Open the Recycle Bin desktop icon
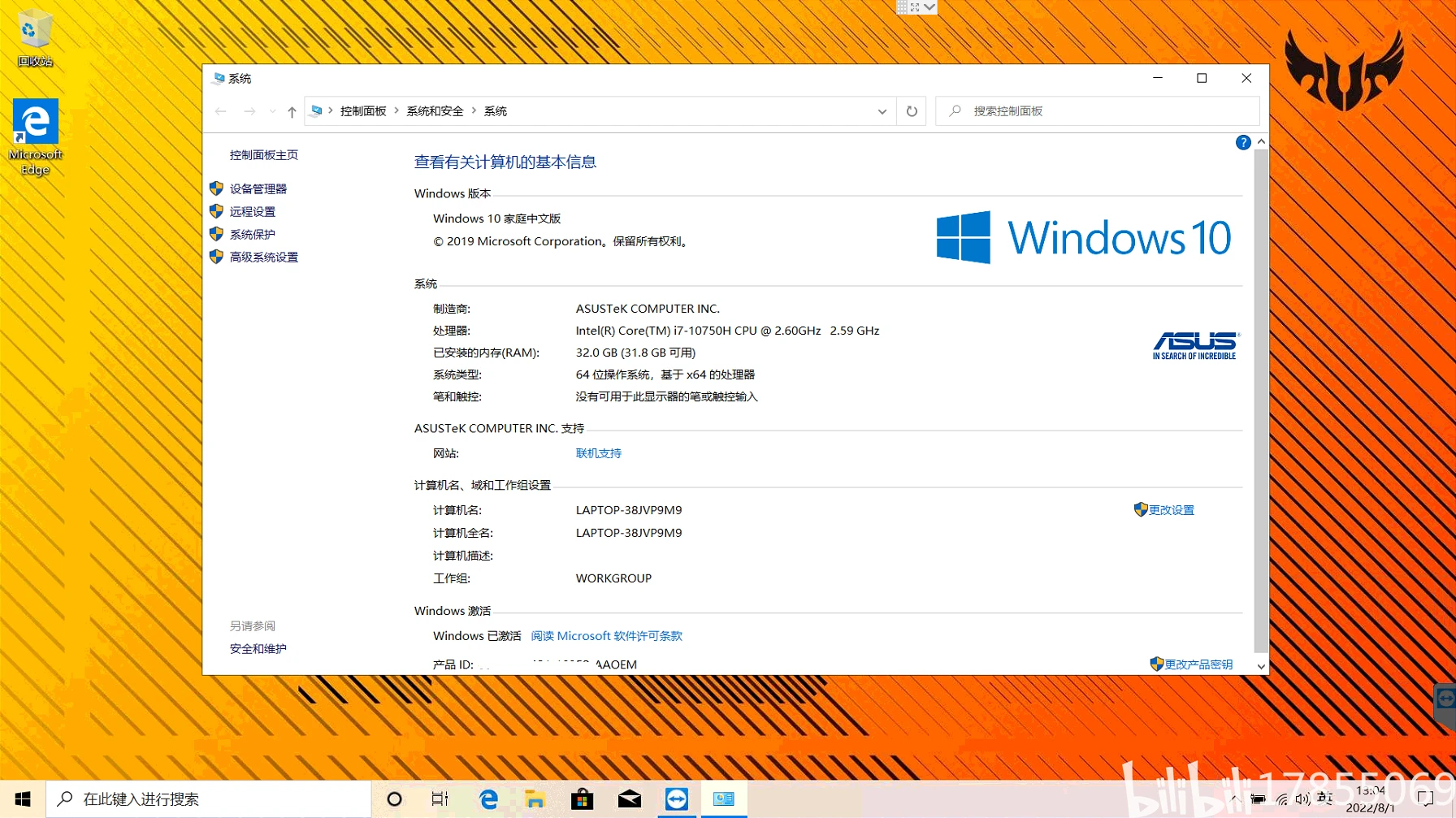 pyautogui.click(x=35, y=38)
